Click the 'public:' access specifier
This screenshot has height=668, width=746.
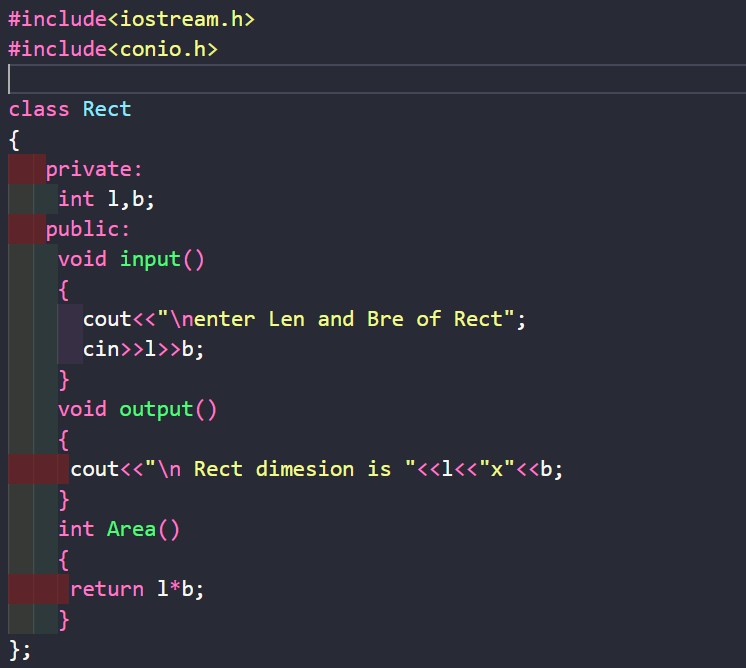[x=88, y=230]
